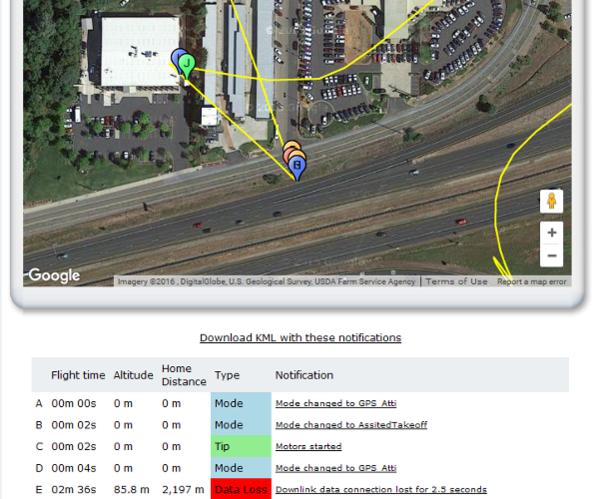Screen dimensions: 599x499
Task: Click Report a map error link
Action: coord(531,282)
